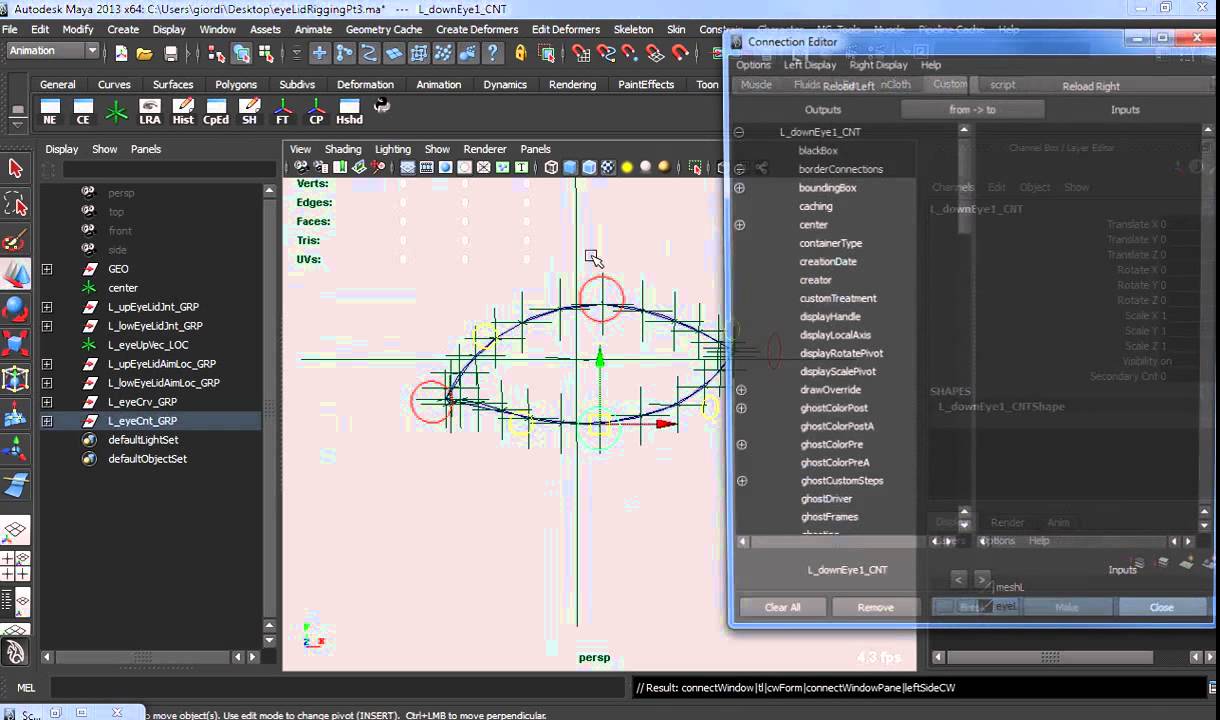Expand boundingBox attribute in Connection Editor
Screen dimensions: 1220x720
(x=740, y=188)
